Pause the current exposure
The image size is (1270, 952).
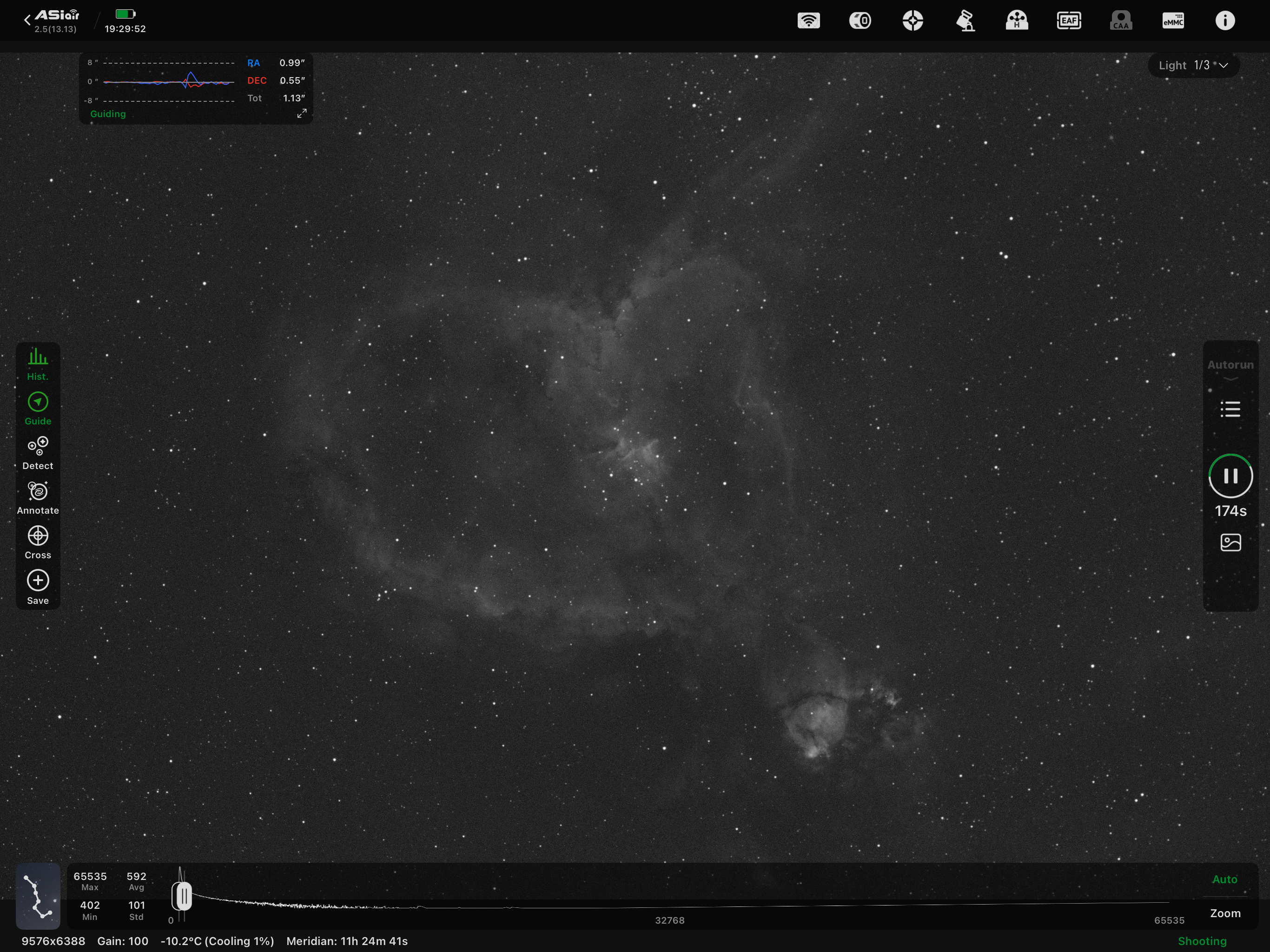coord(1230,476)
